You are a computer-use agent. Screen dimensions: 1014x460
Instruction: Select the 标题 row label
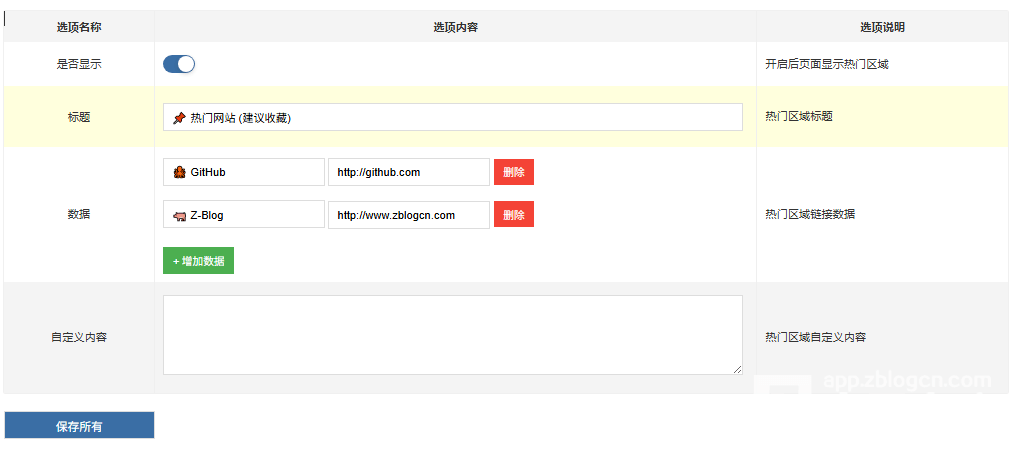point(79,117)
